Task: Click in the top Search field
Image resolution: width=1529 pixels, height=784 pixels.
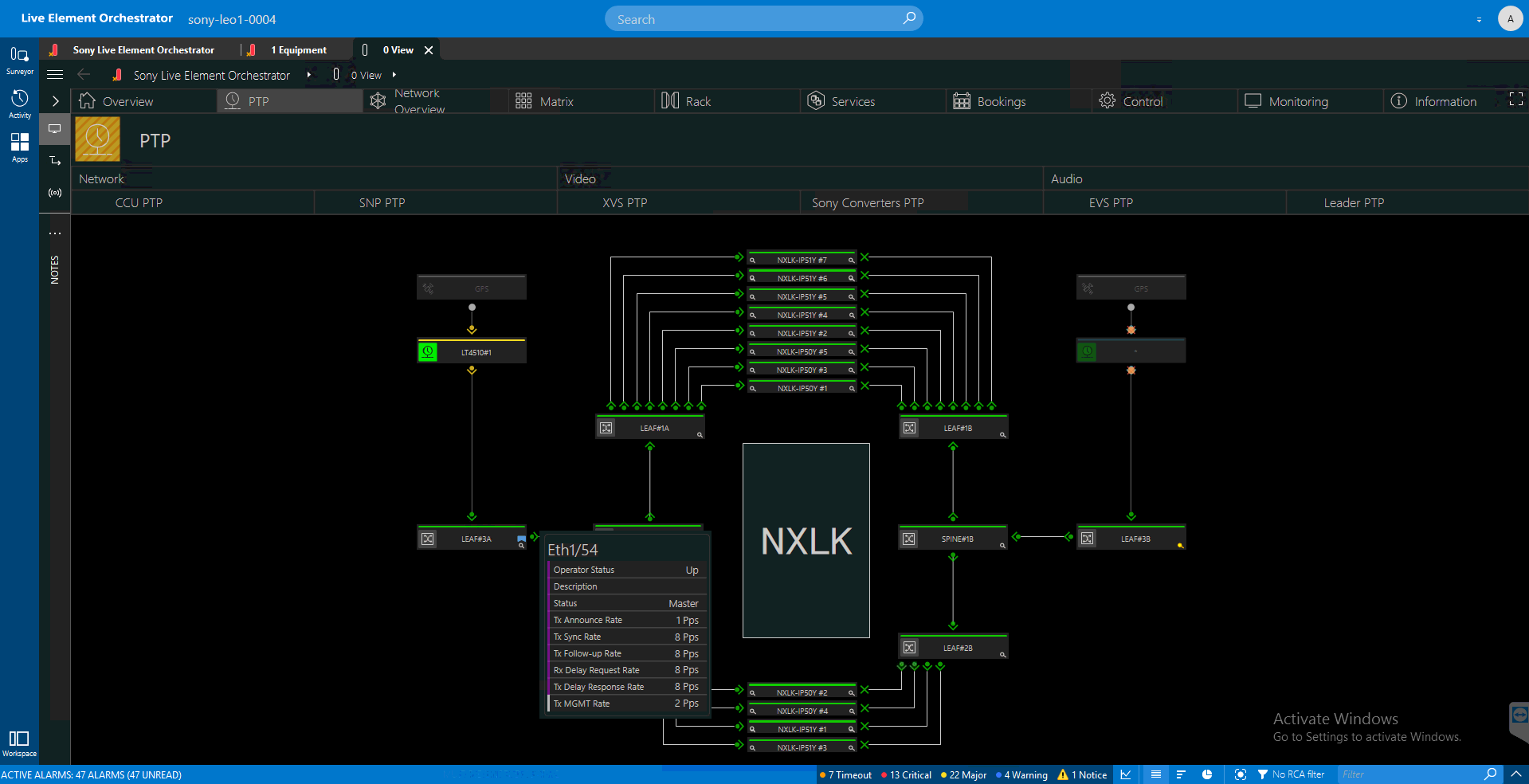Action: click(763, 19)
